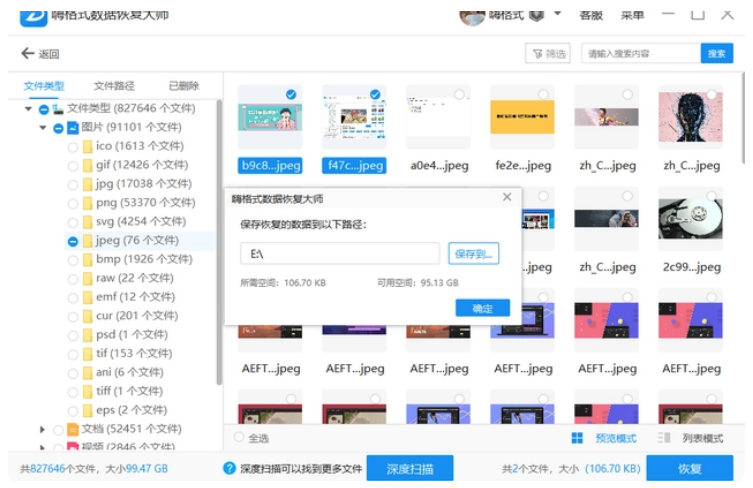Select the jpg folder radio button
Viewport: 753px width, 488px height.
pos(73,185)
